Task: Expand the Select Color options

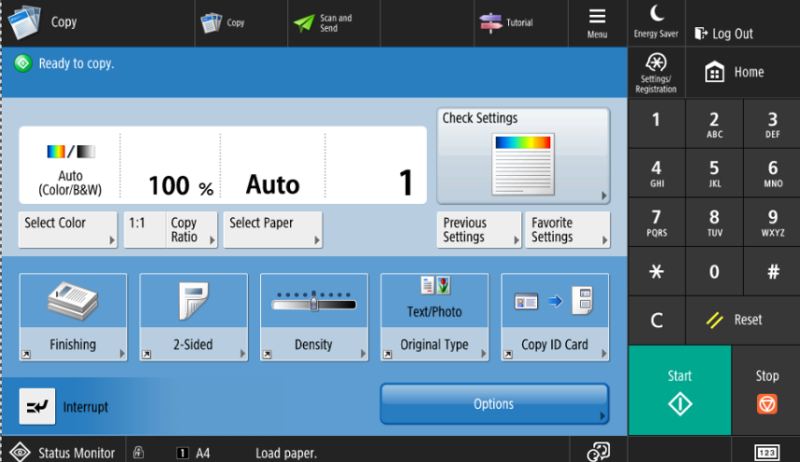Action: point(68,229)
